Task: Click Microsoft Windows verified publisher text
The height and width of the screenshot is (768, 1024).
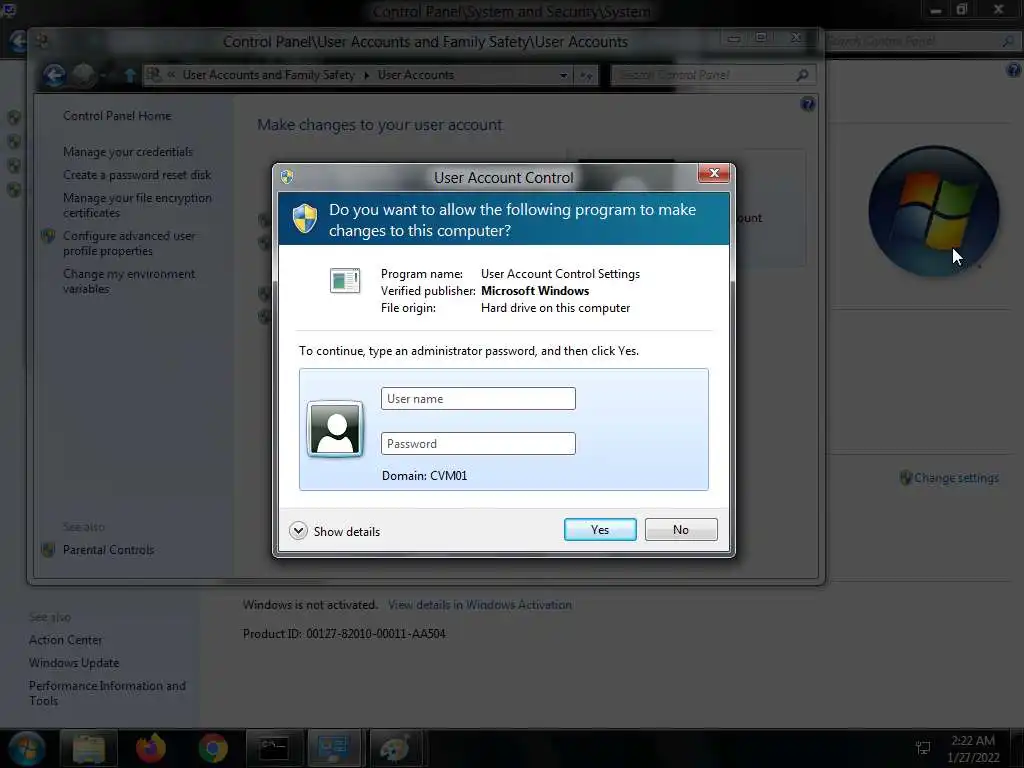Action: 535,291
